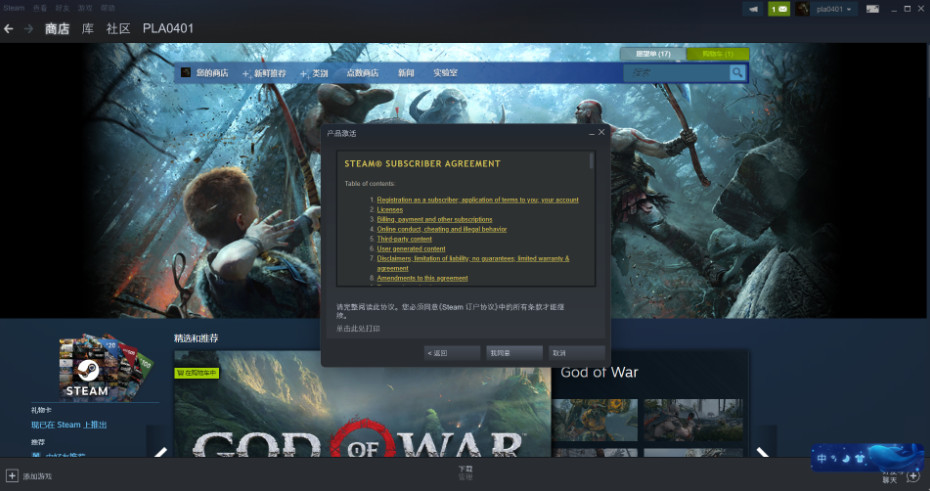Switch to Big Picture mode icon
This screenshot has height=491, width=930.
click(872, 9)
